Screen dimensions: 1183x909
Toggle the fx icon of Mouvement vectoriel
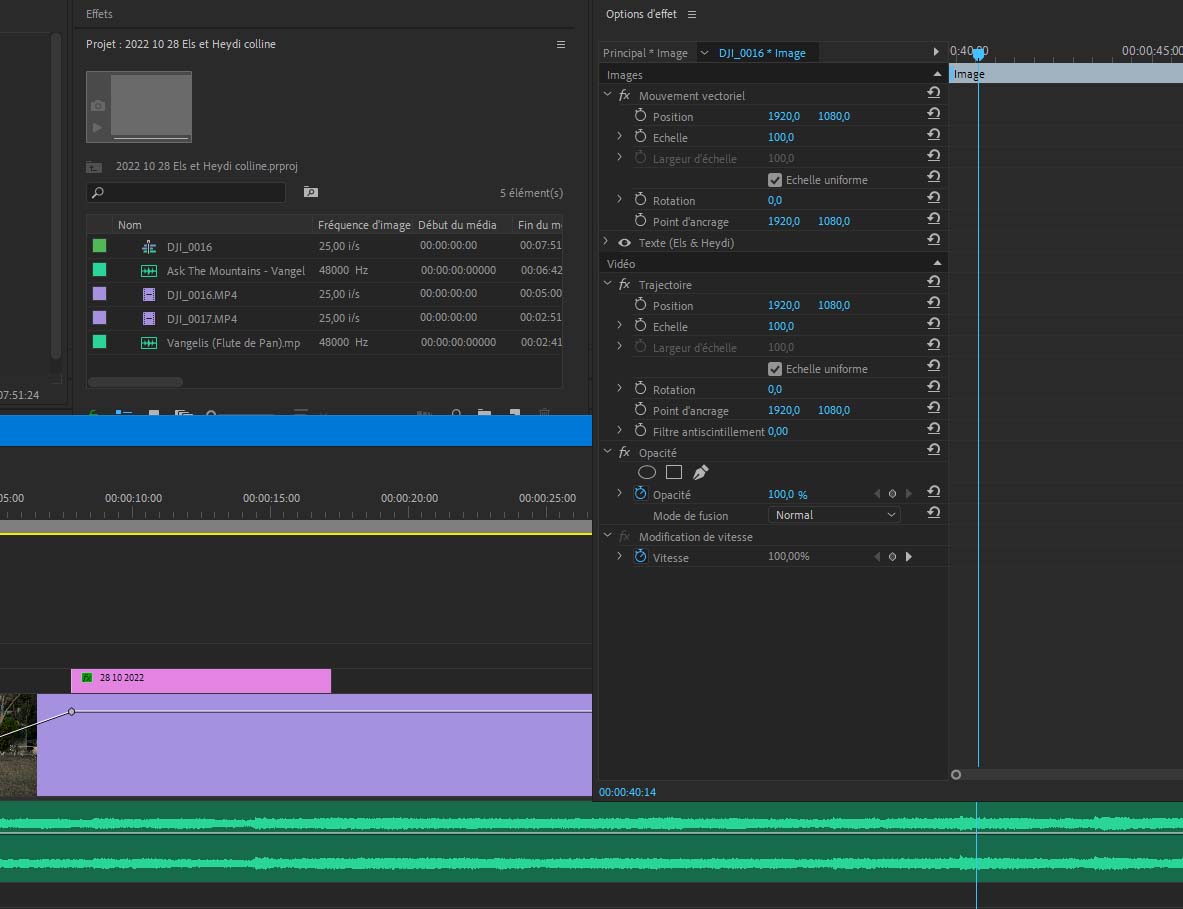click(625, 95)
